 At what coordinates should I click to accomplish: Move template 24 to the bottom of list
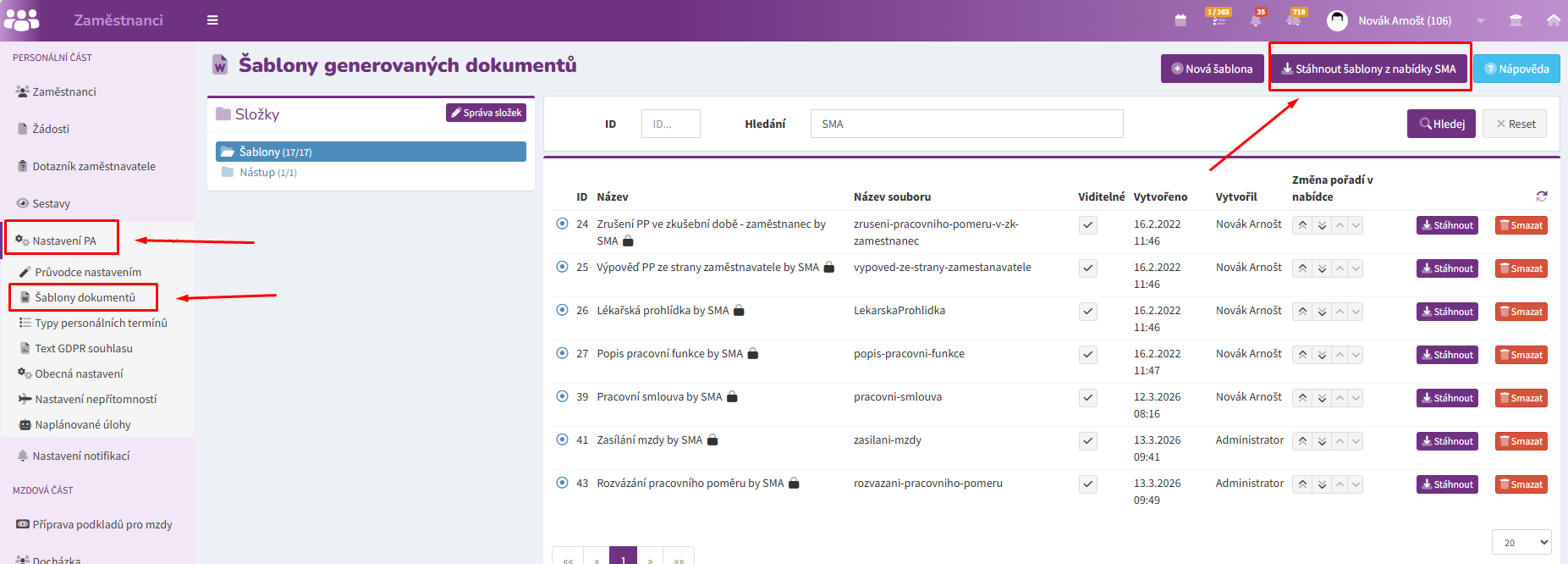tap(1322, 225)
